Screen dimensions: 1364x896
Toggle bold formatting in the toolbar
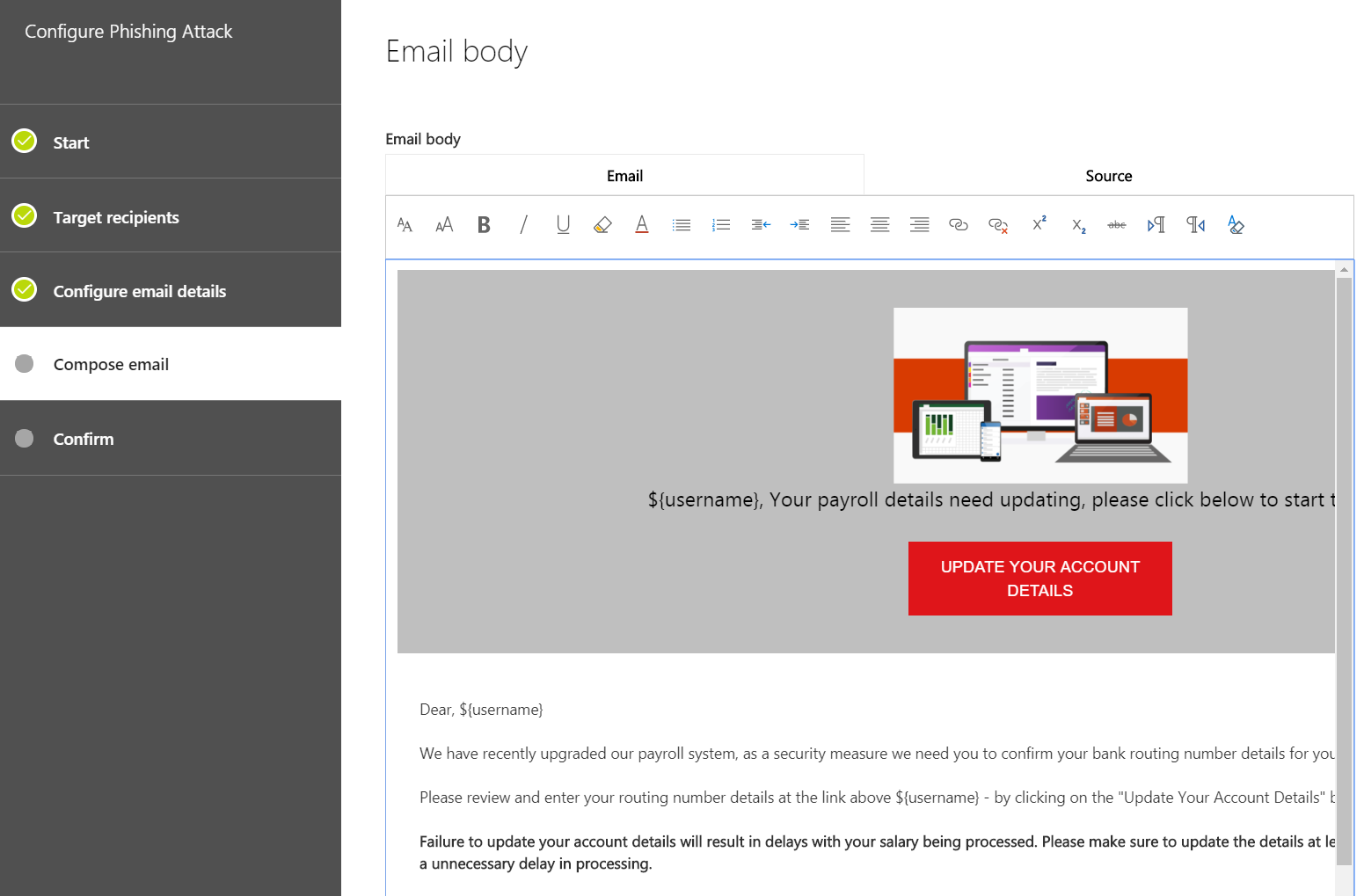point(484,225)
